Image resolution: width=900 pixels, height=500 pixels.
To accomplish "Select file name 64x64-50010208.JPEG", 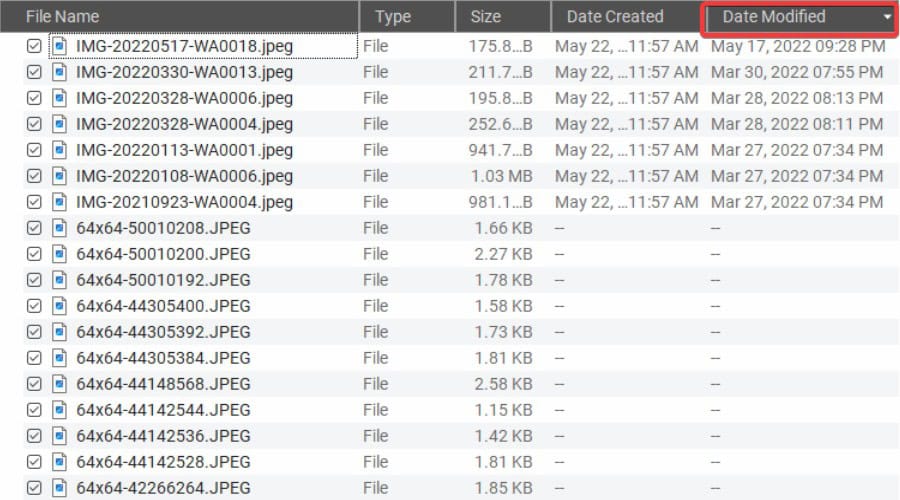I will tap(163, 228).
